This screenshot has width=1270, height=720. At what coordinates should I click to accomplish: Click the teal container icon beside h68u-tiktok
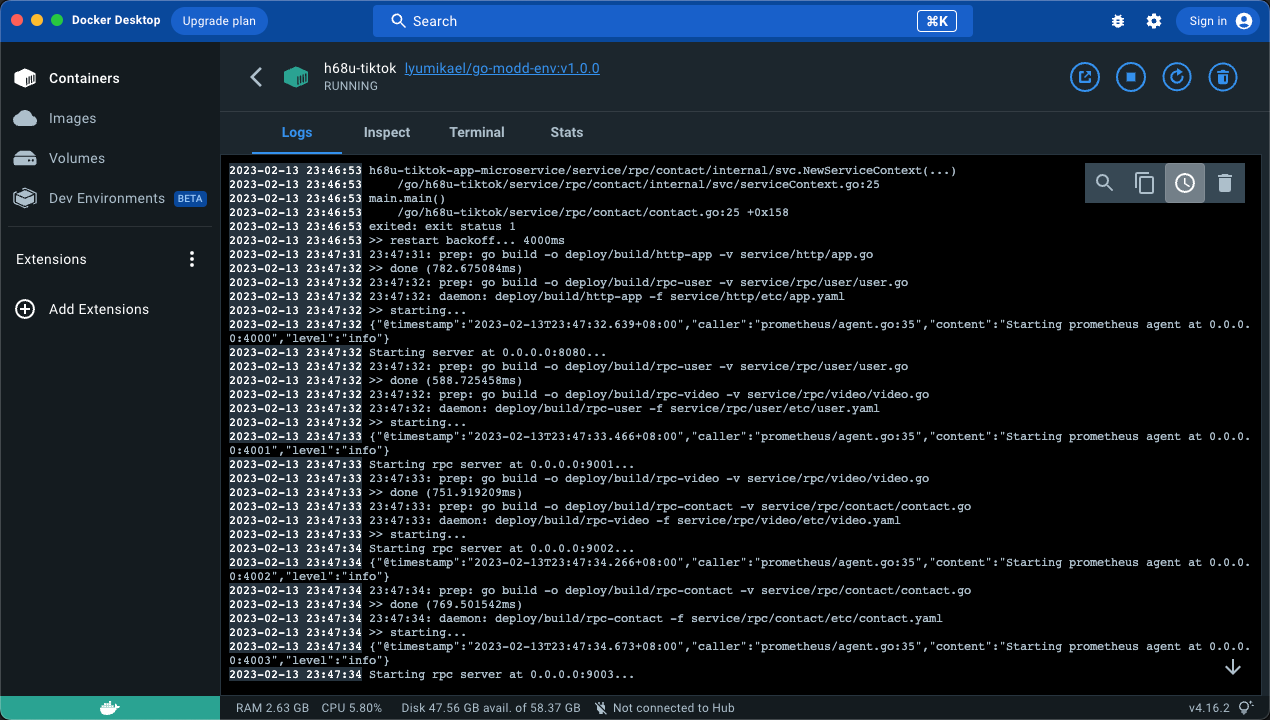(296, 77)
